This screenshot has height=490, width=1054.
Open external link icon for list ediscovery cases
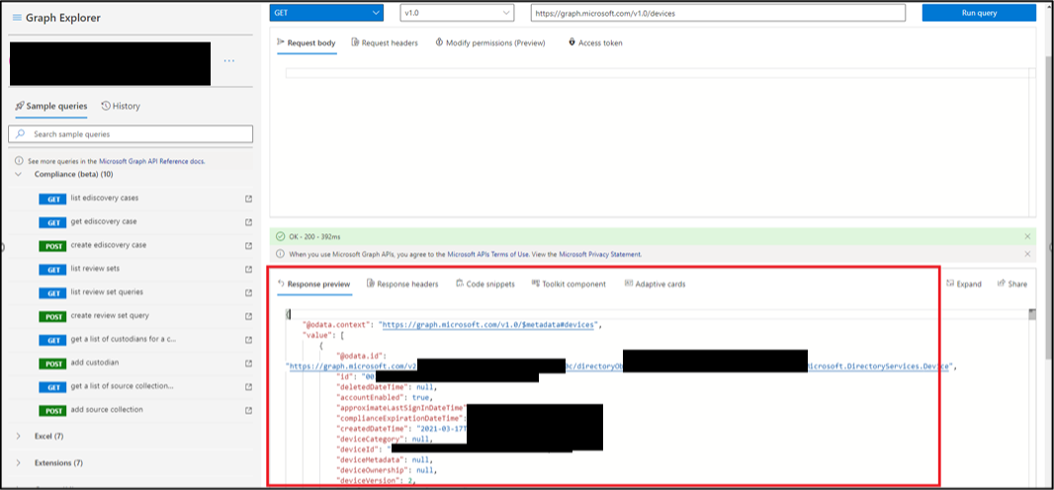coord(249,198)
